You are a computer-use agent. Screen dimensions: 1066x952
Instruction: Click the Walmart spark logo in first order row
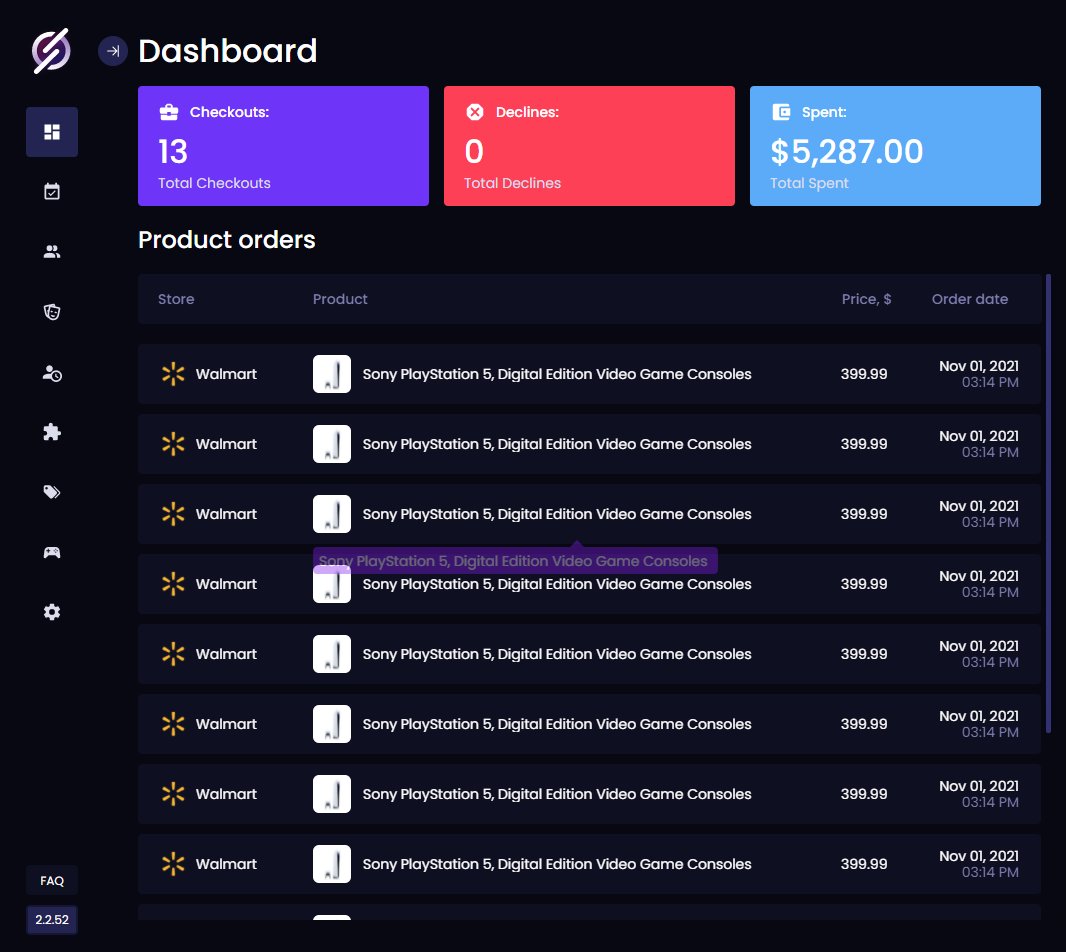173,374
